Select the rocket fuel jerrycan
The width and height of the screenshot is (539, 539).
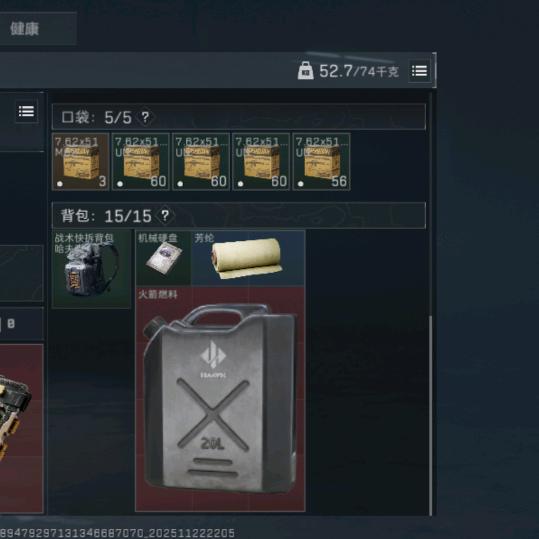coord(220,399)
